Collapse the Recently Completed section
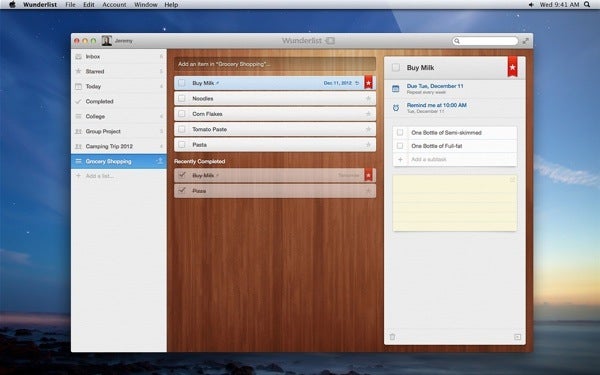Image resolution: width=600 pixels, height=375 pixels. [199, 161]
